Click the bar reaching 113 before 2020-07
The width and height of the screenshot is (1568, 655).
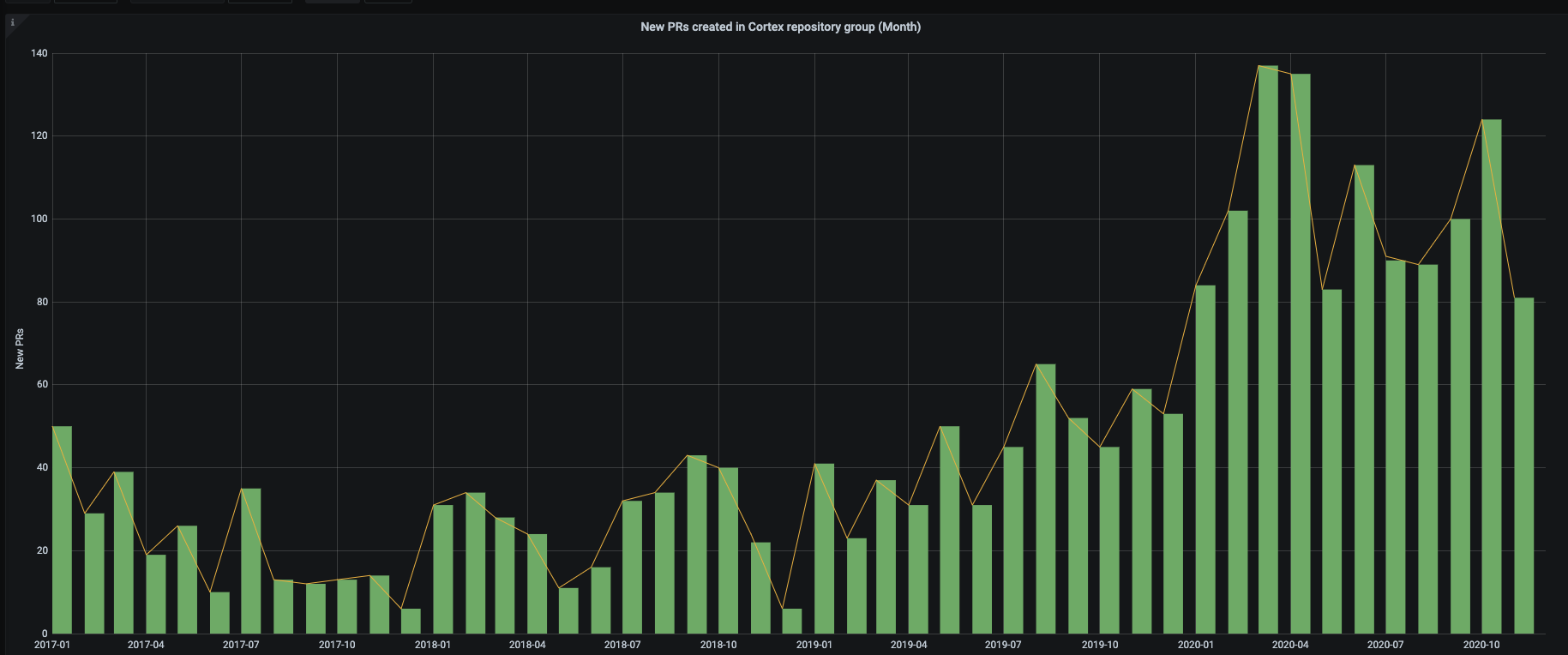click(1364, 400)
